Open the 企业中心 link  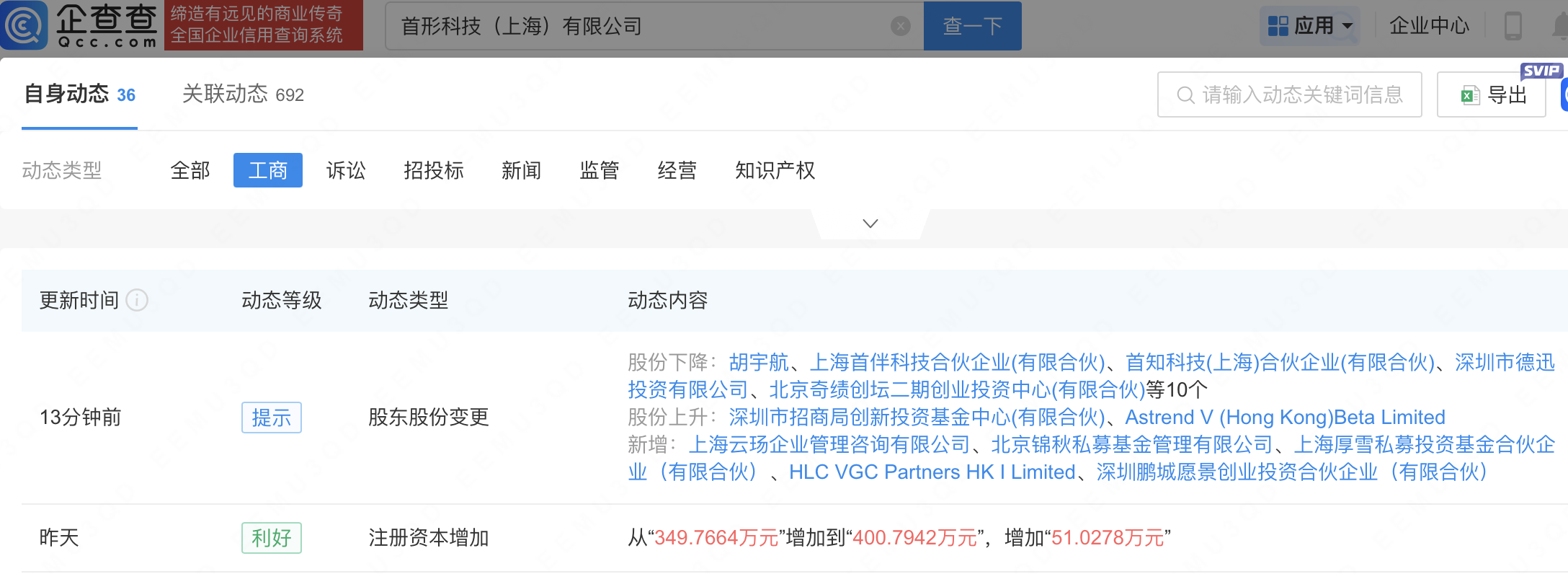point(1428,26)
